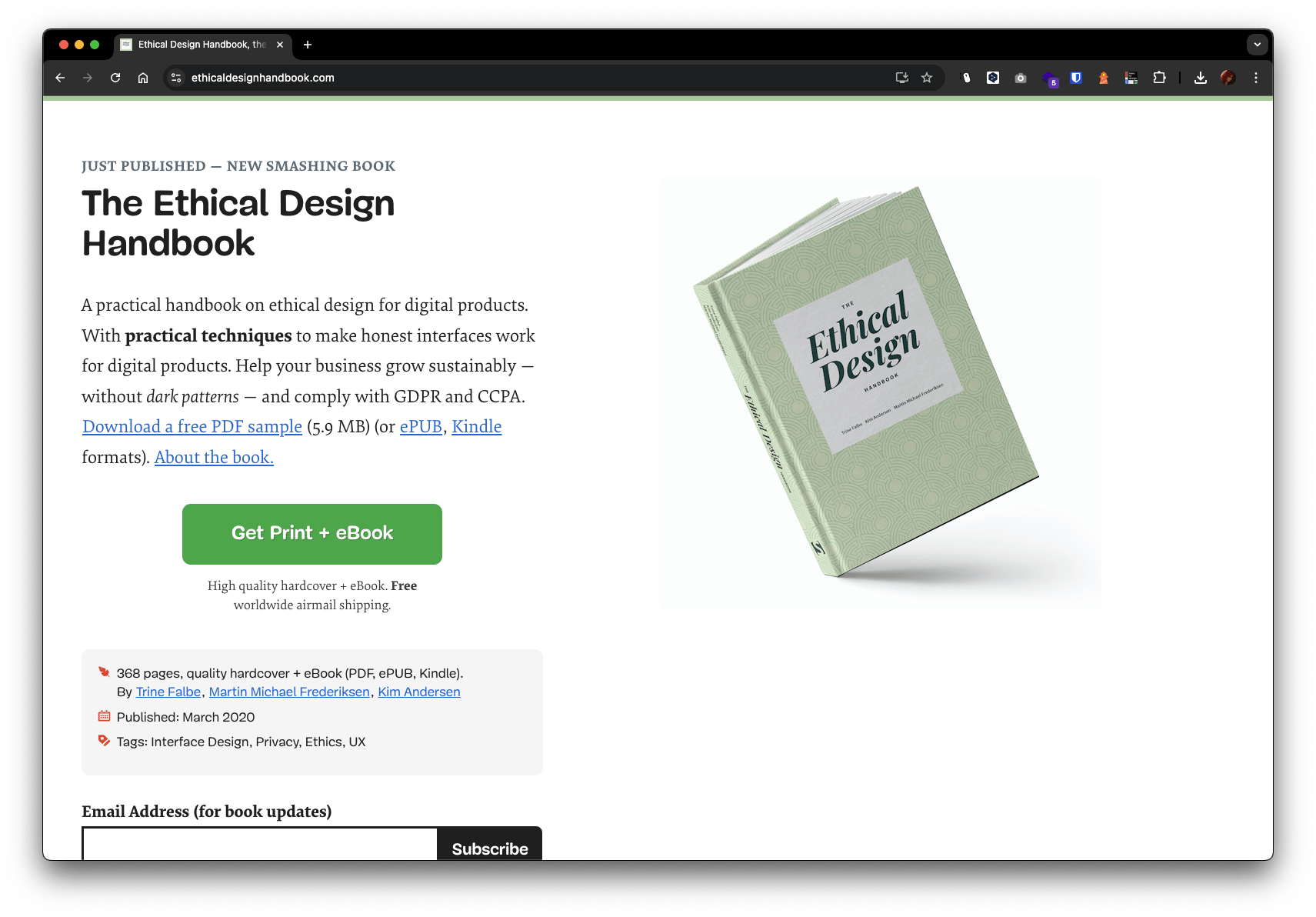Click the Tags line text
Image resolution: width=1316 pixels, height=917 pixels.
[x=241, y=742]
